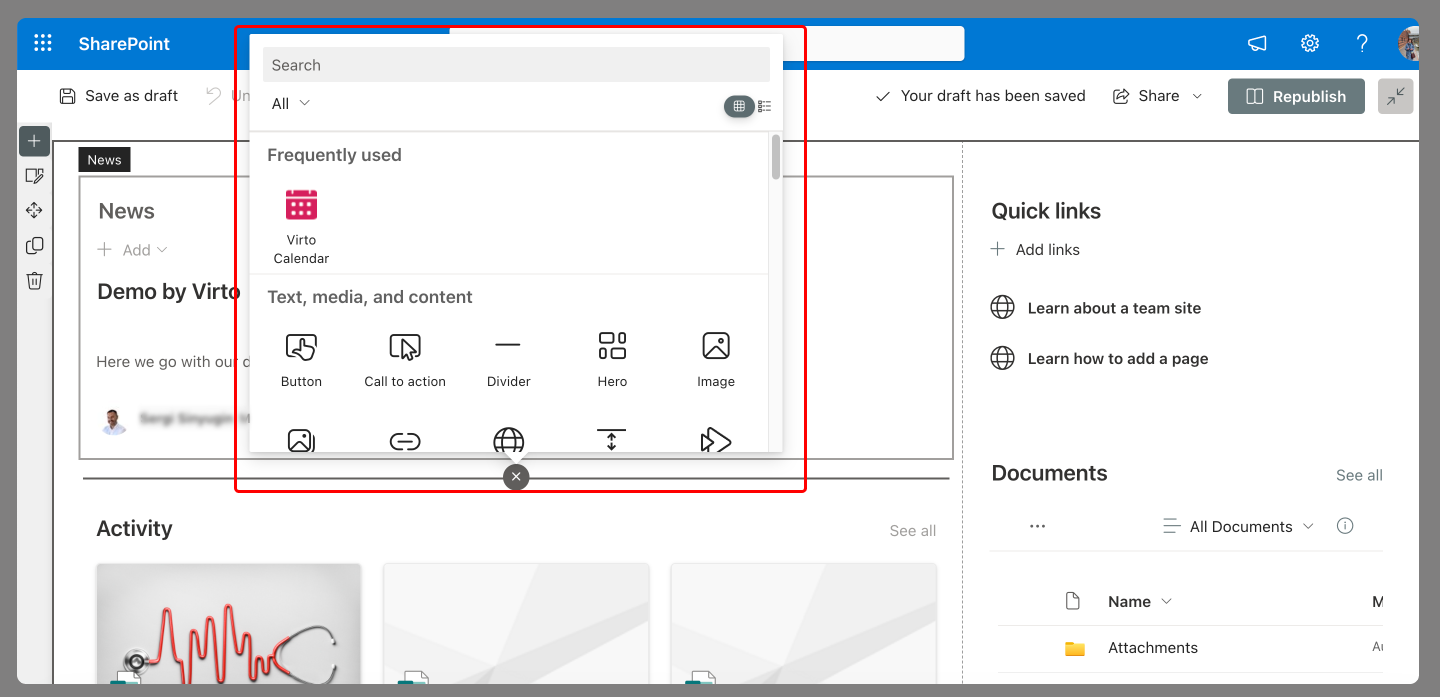Select the Call to action web part
The height and width of the screenshot is (697, 1440).
(x=405, y=360)
